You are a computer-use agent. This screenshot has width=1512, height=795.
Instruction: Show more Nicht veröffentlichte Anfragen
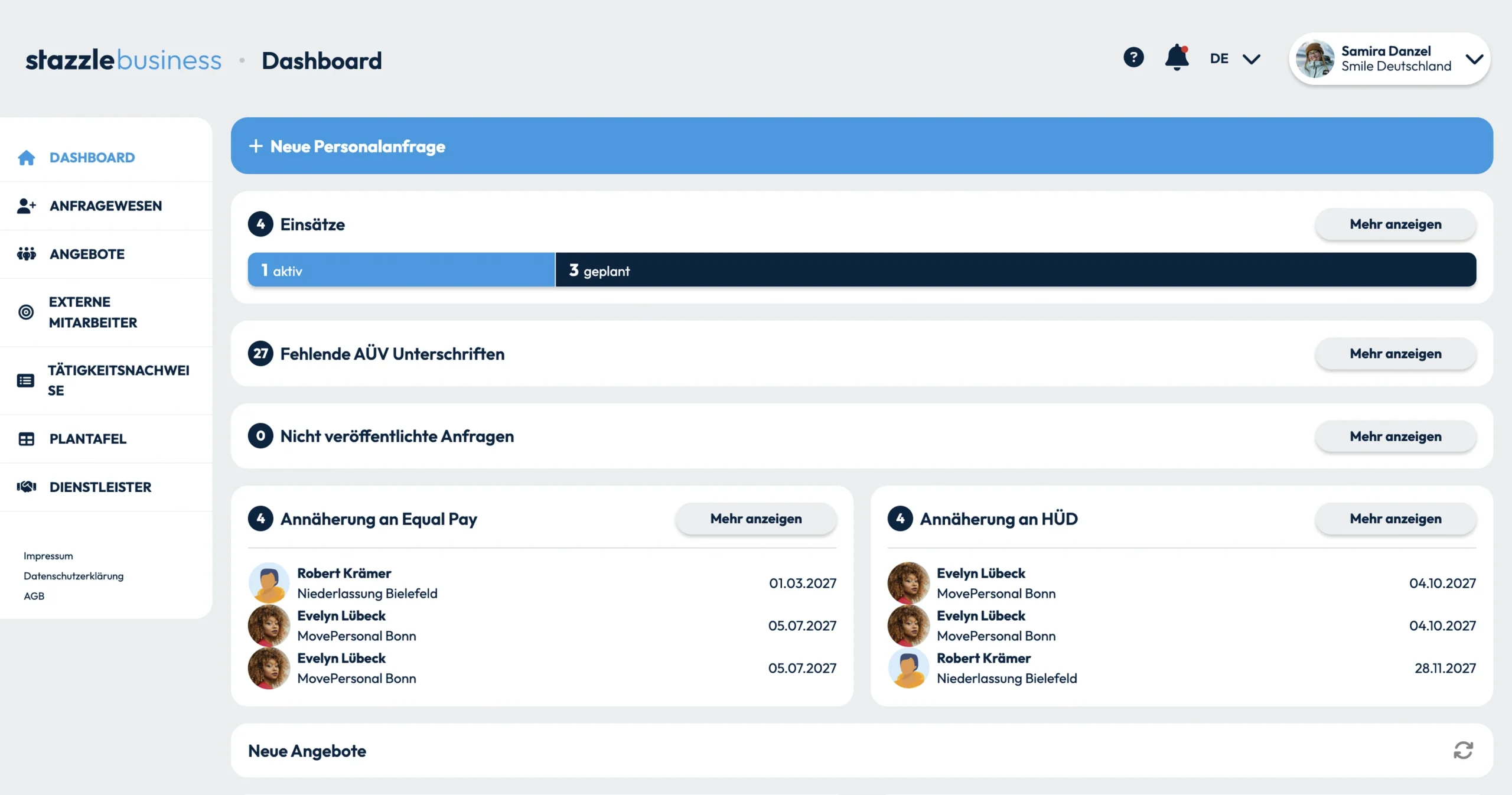1395,436
